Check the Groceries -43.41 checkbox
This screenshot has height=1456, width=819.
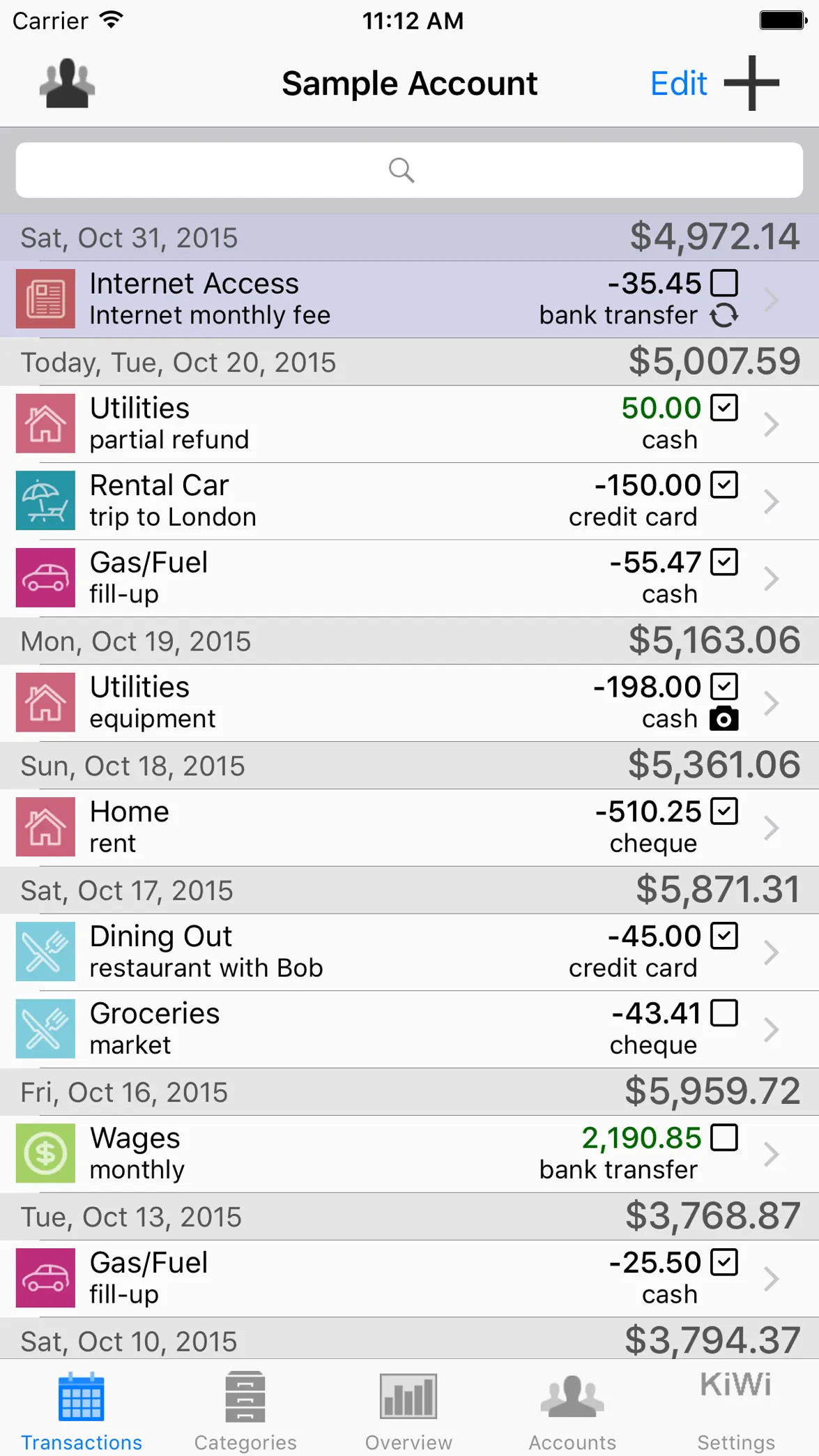click(x=724, y=1013)
